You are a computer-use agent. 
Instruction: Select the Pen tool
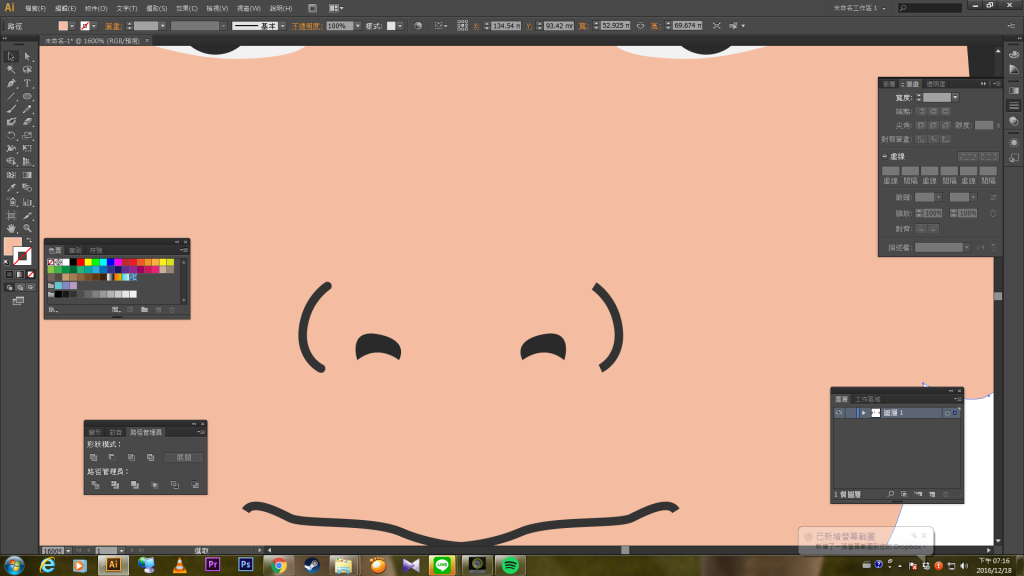(x=11, y=84)
